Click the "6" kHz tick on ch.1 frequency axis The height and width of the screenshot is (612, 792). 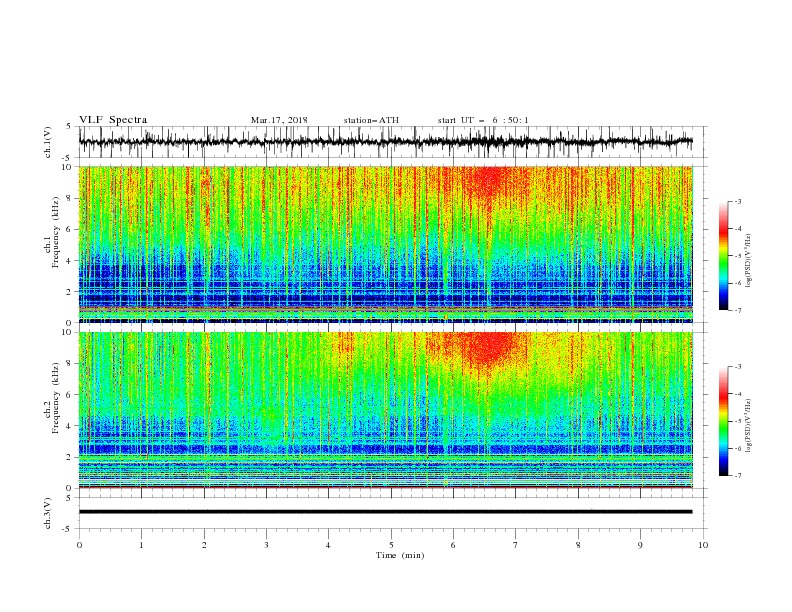[70, 229]
